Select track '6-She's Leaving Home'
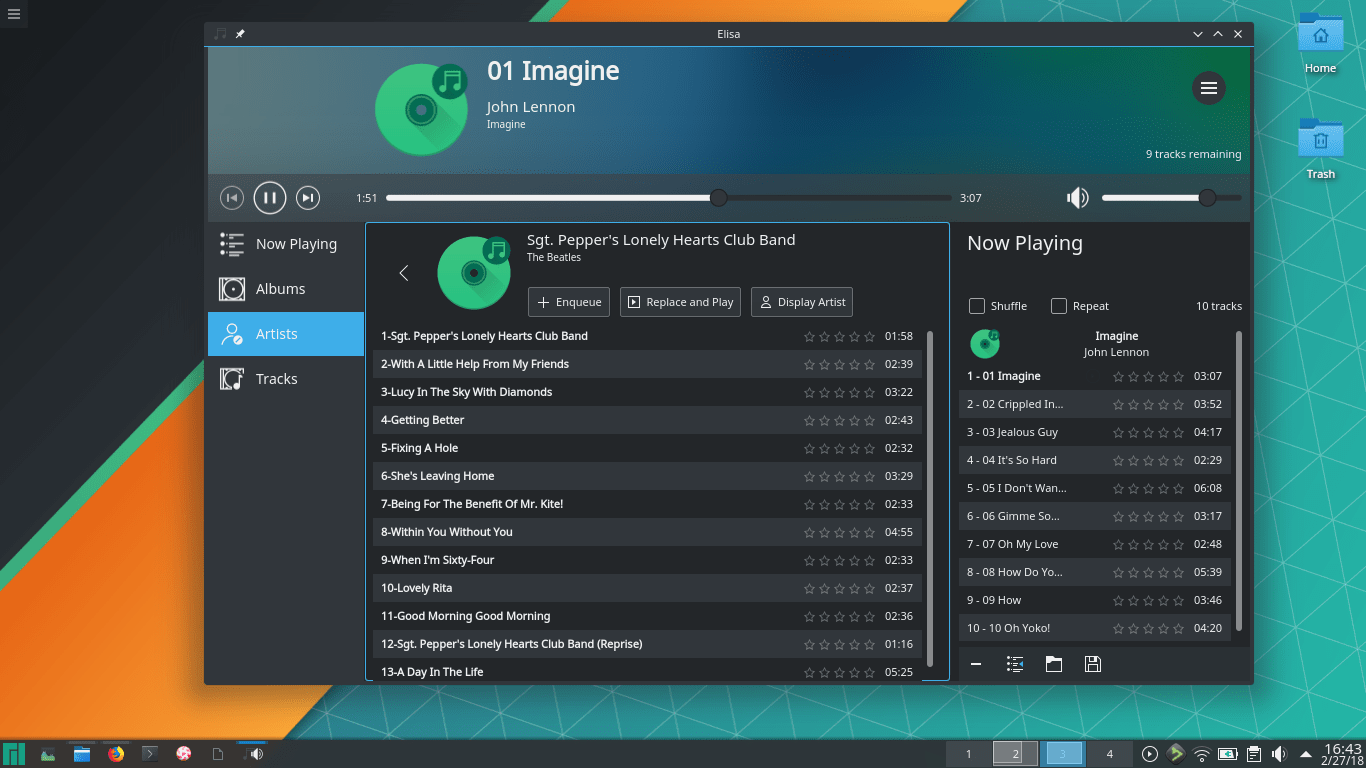Image resolution: width=1366 pixels, height=768 pixels. [x=648, y=476]
